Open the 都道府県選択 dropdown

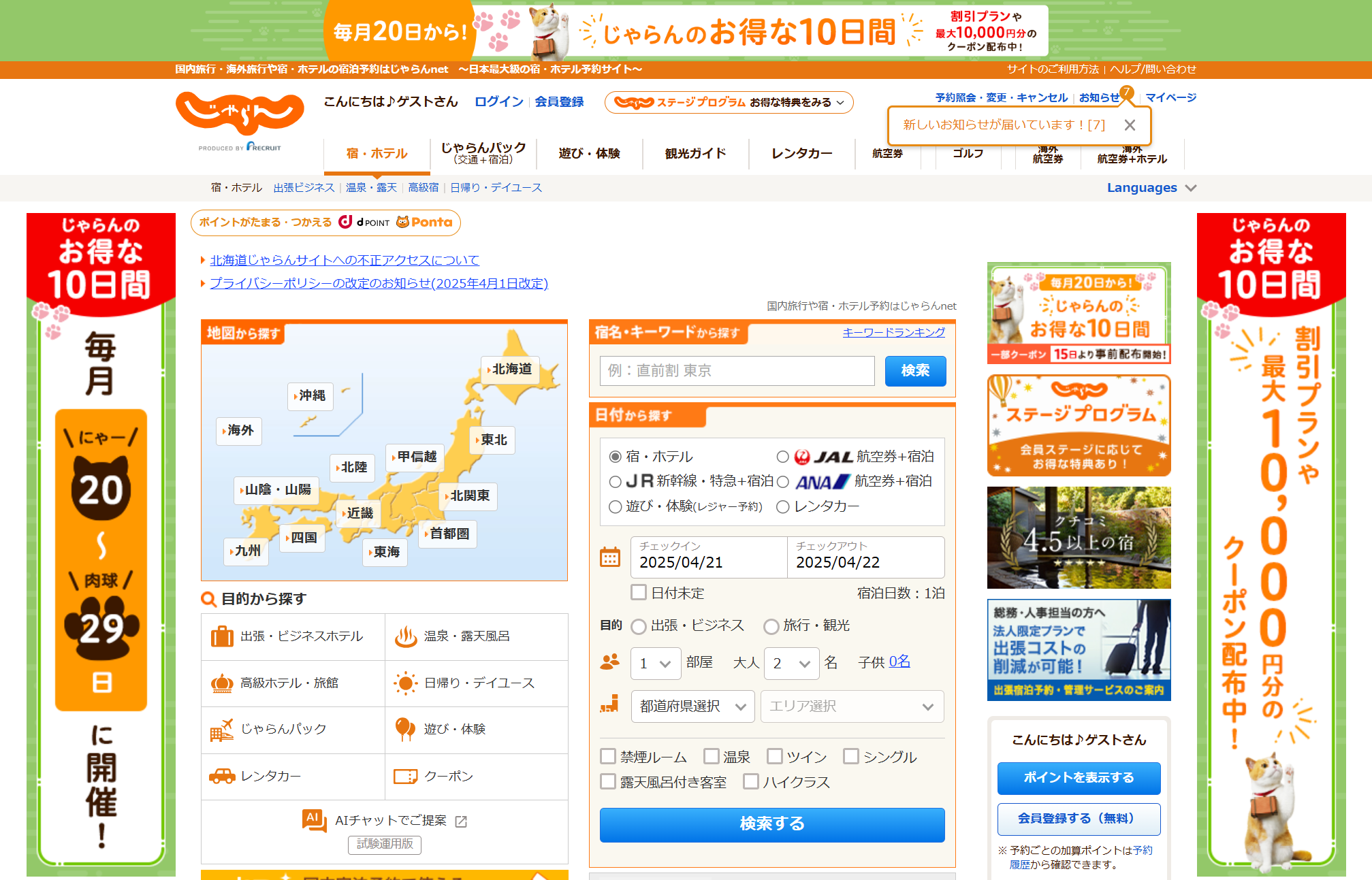pos(692,706)
